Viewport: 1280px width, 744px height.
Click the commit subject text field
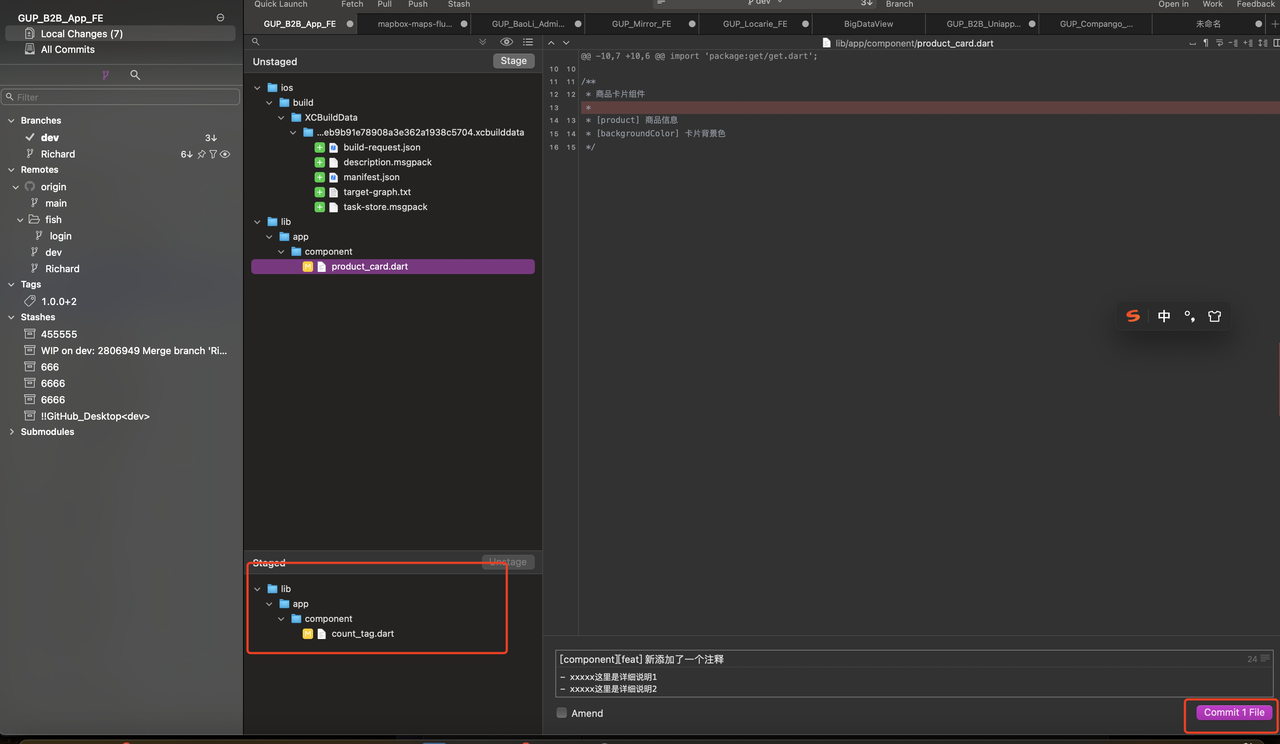[900, 659]
